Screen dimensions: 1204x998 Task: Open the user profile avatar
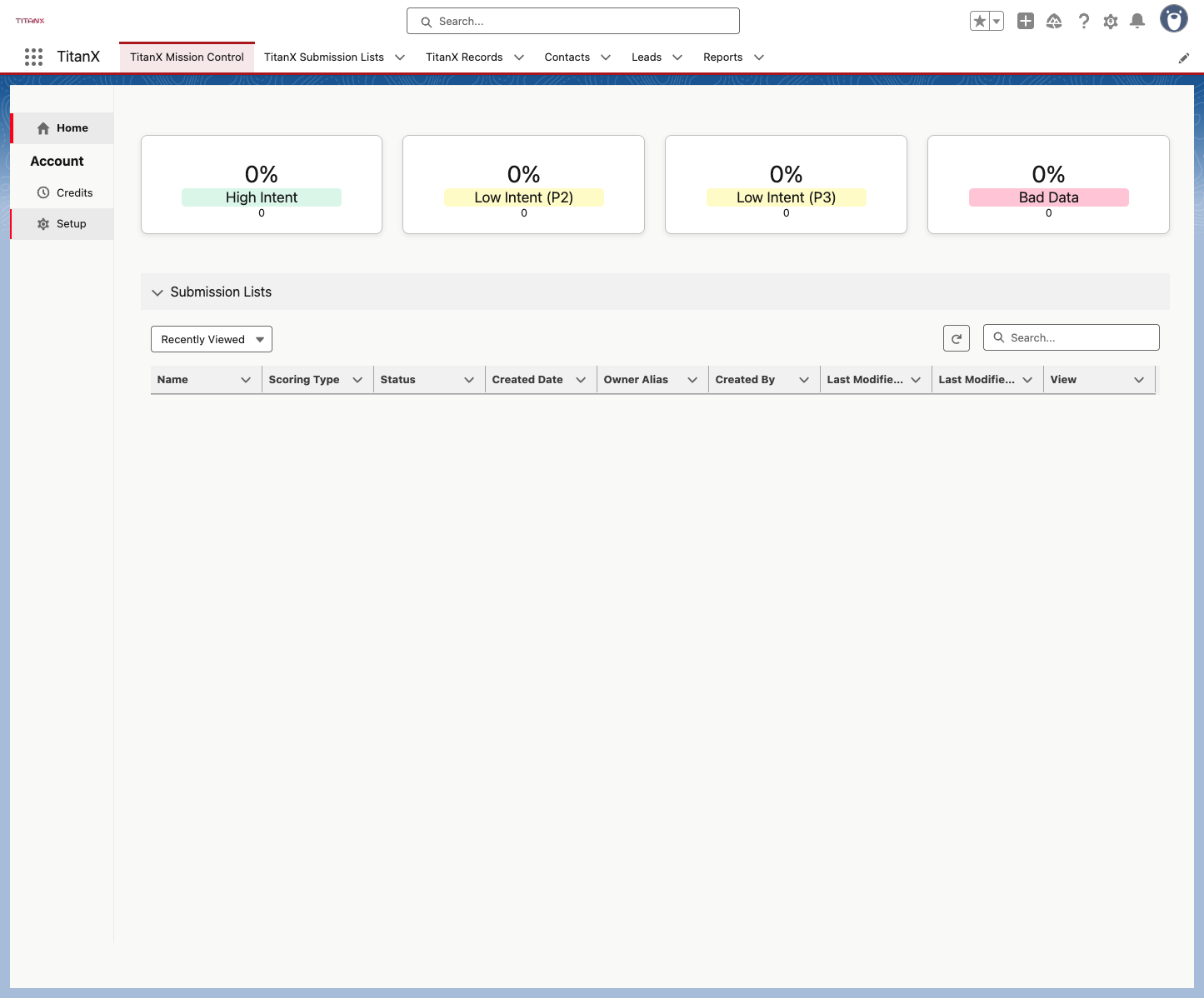pyautogui.click(x=1174, y=19)
